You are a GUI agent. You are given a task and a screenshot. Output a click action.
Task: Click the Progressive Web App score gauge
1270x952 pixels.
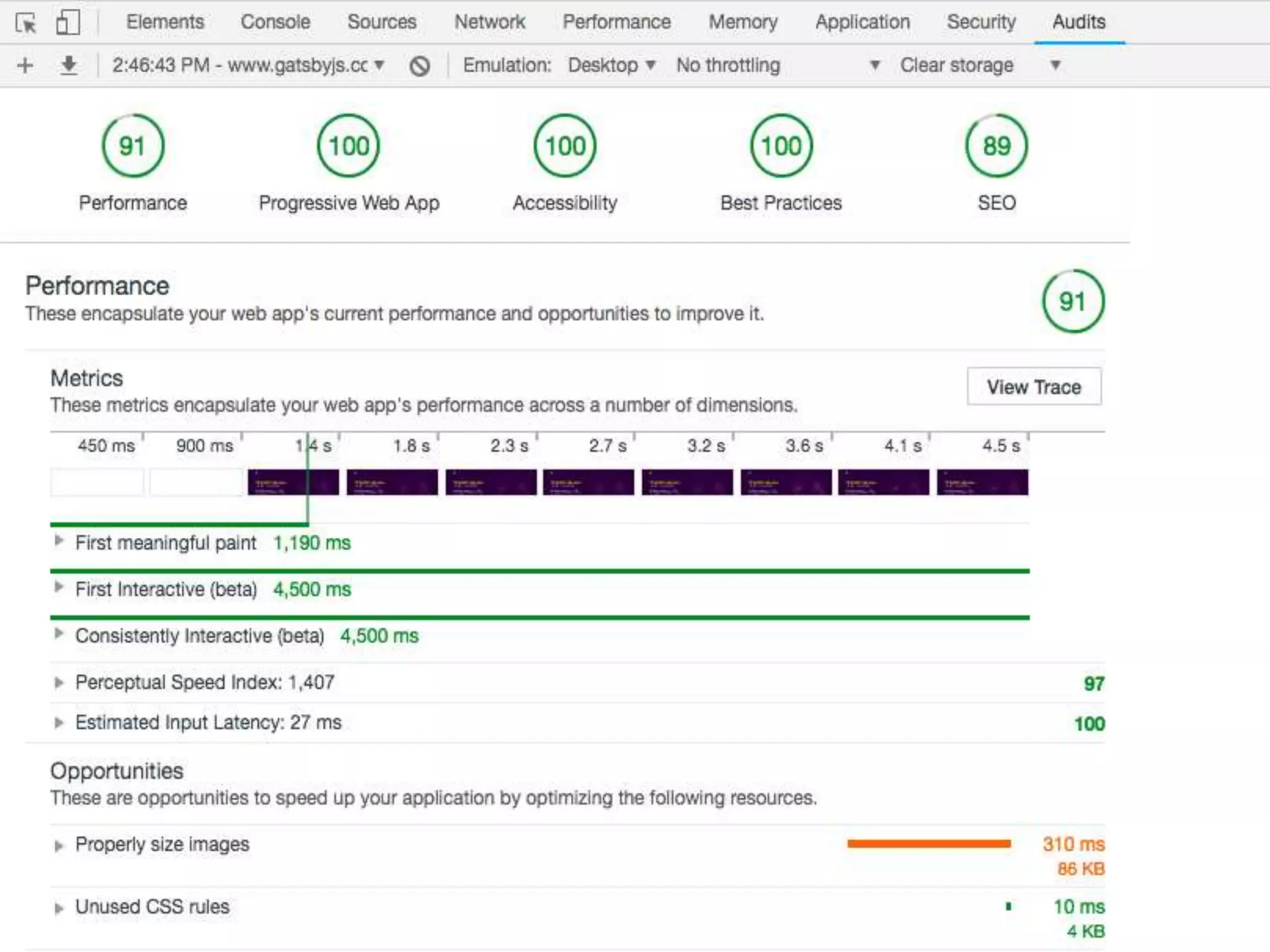(x=349, y=146)
